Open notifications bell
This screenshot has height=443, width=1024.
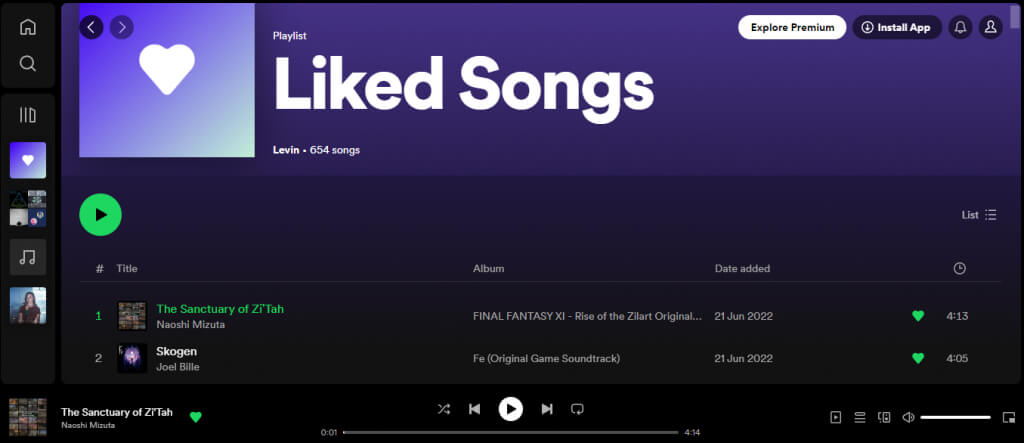pos(960,27)
